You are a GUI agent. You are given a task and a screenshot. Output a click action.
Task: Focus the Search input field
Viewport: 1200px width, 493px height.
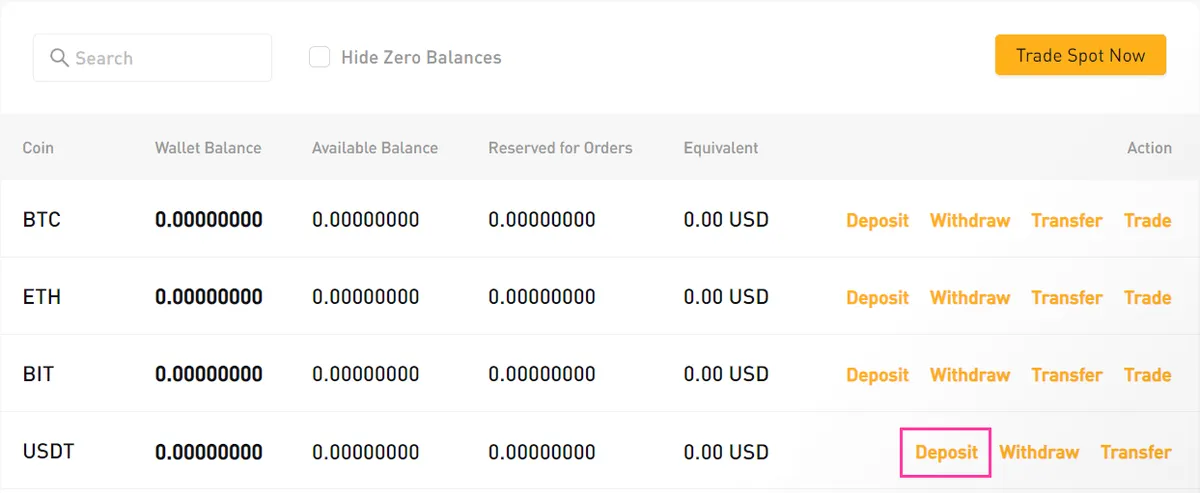click(x=152, y=58)
